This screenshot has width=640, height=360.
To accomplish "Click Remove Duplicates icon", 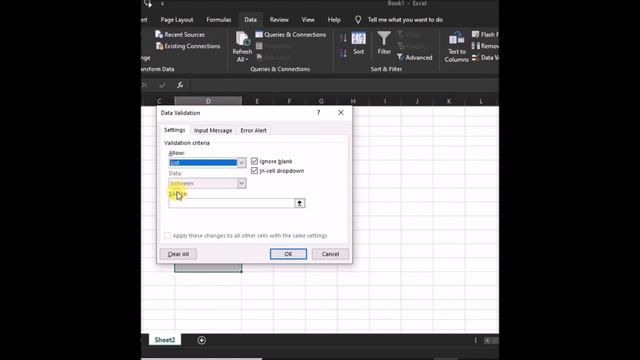I will pyautogui.click(x=475, y=46).
